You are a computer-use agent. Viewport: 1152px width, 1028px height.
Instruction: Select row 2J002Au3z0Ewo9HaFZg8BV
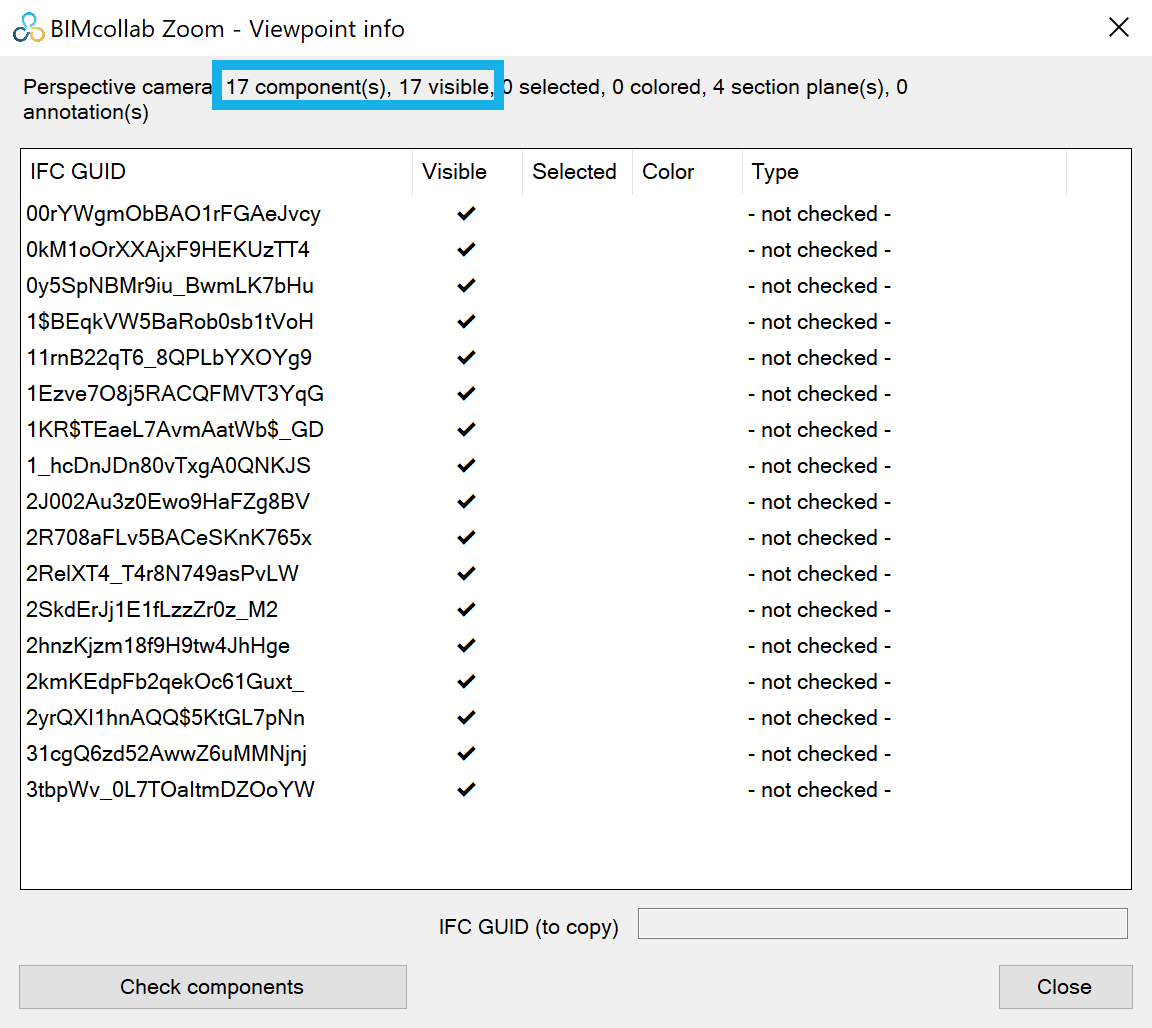576,502
